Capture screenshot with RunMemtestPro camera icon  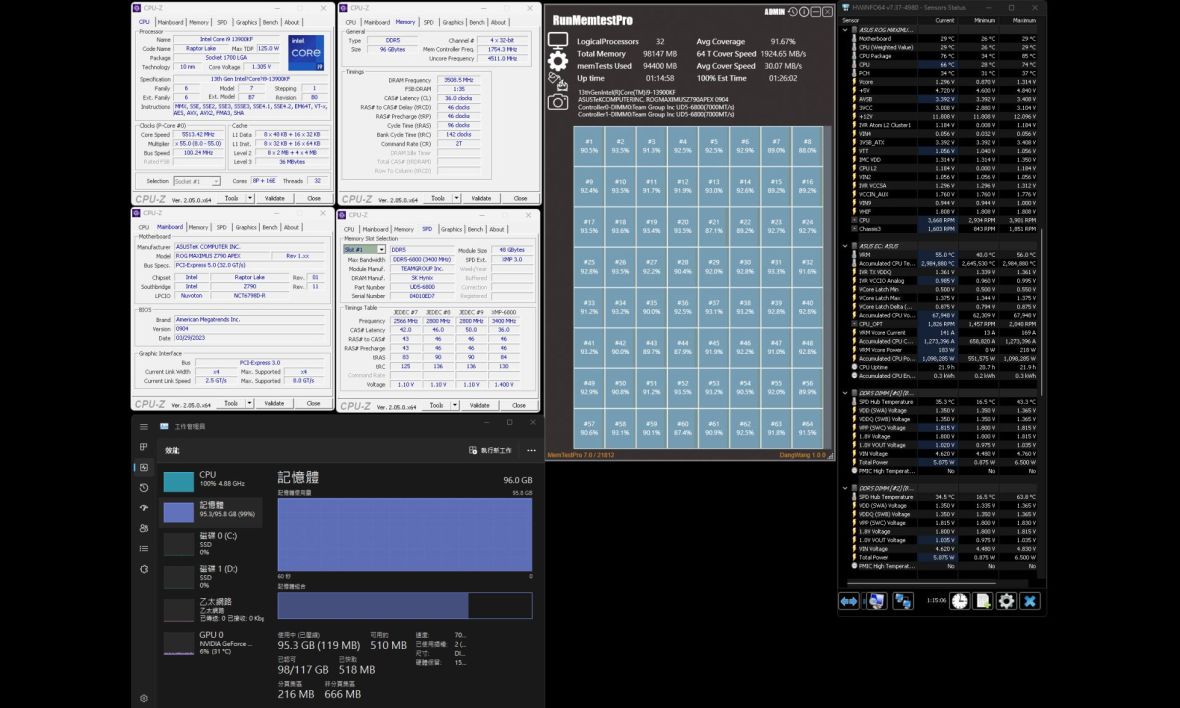tap(557, 102)
